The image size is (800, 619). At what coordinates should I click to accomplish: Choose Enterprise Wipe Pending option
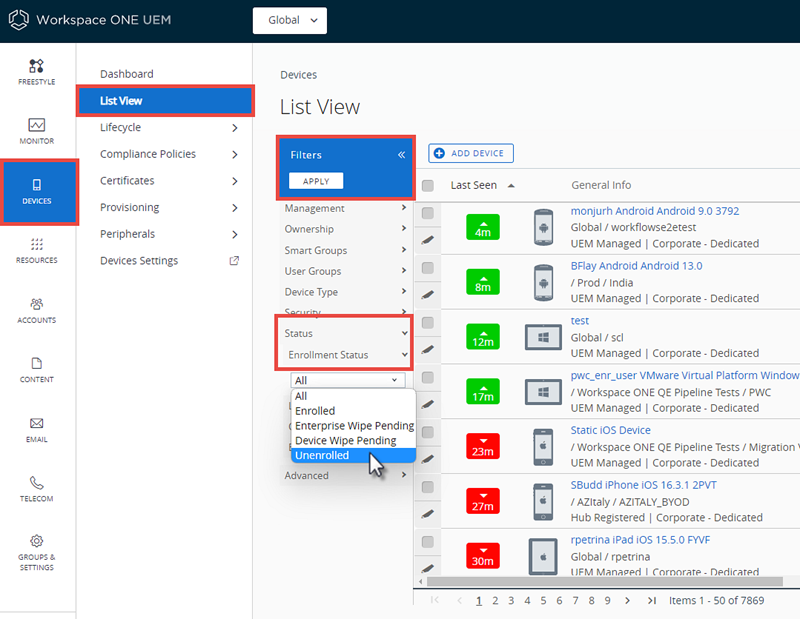(x=353, y=426)
